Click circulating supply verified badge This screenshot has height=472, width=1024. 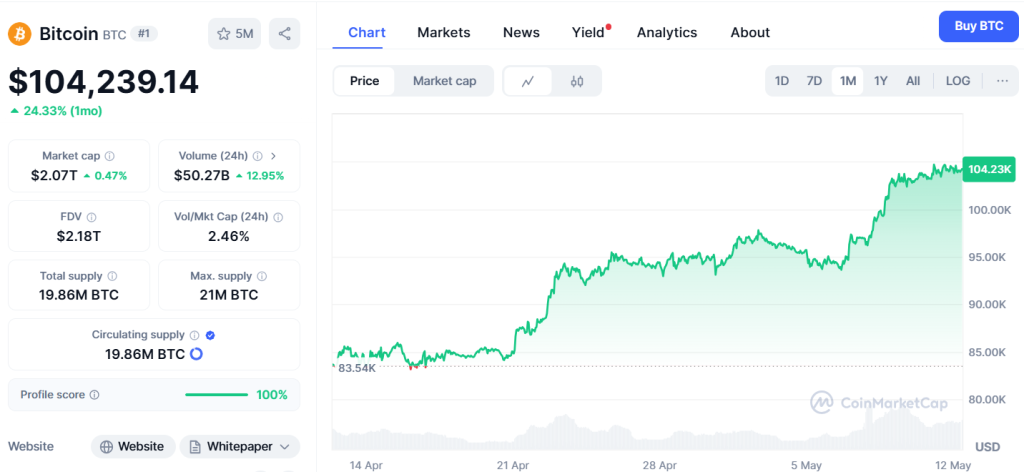coord(210,335)
